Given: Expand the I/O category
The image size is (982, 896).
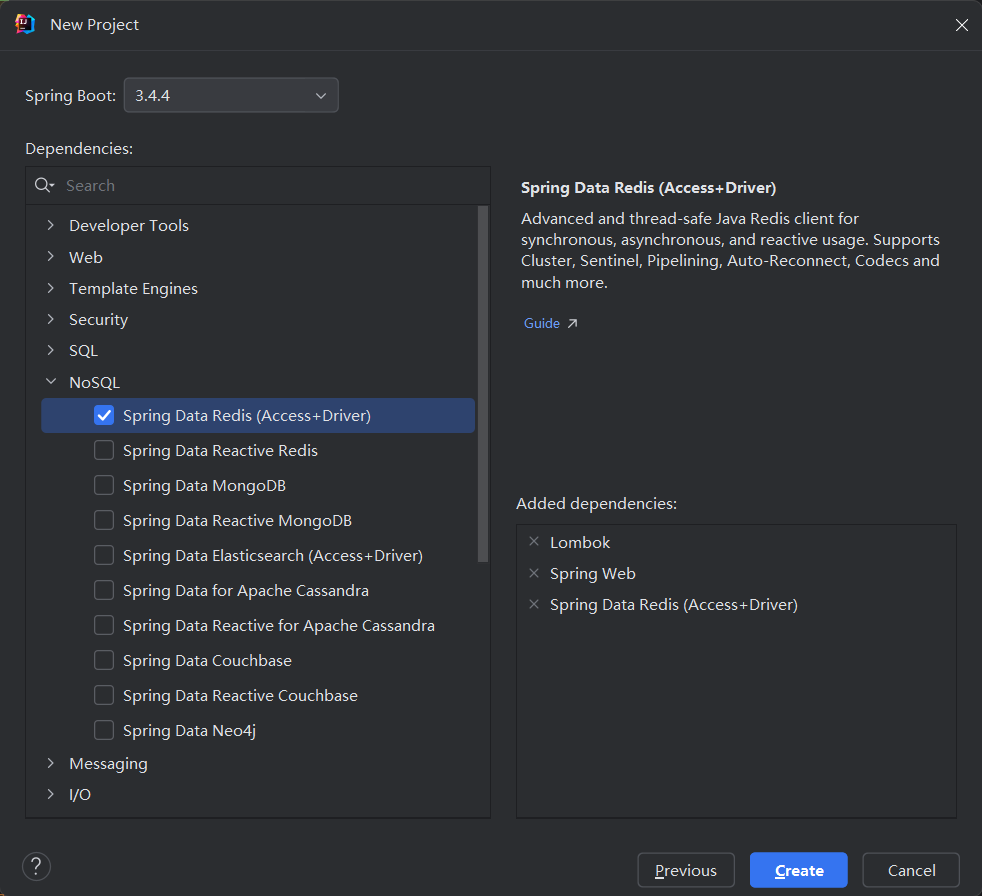Looking at the screenshot, I should click(51, 794).
